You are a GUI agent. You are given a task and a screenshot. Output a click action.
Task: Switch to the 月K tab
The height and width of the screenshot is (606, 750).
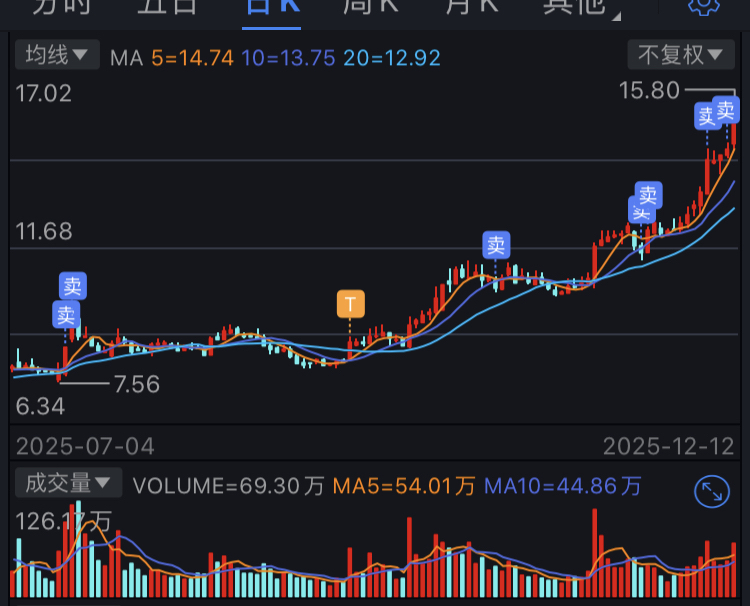[x=472, y=6]
